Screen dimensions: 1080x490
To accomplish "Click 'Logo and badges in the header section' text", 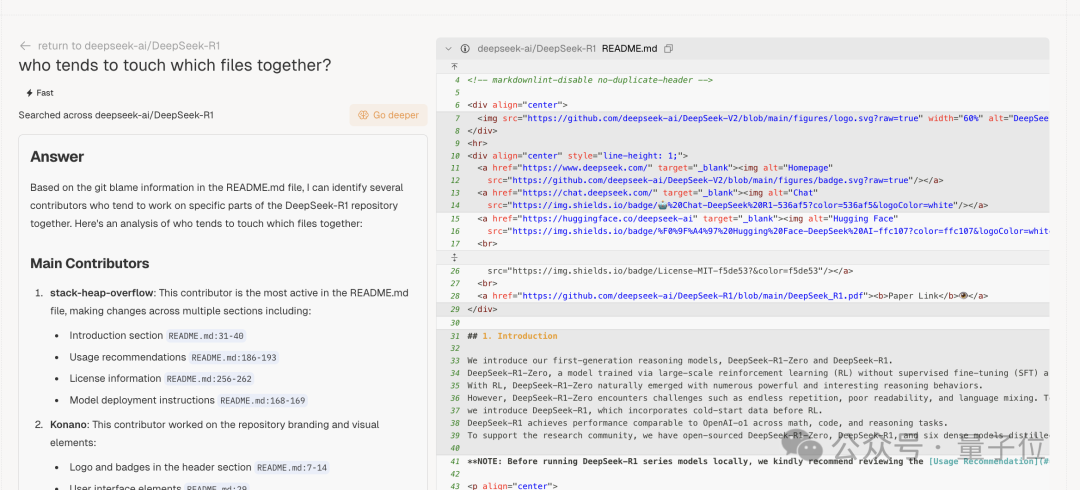I will (160, 467).
